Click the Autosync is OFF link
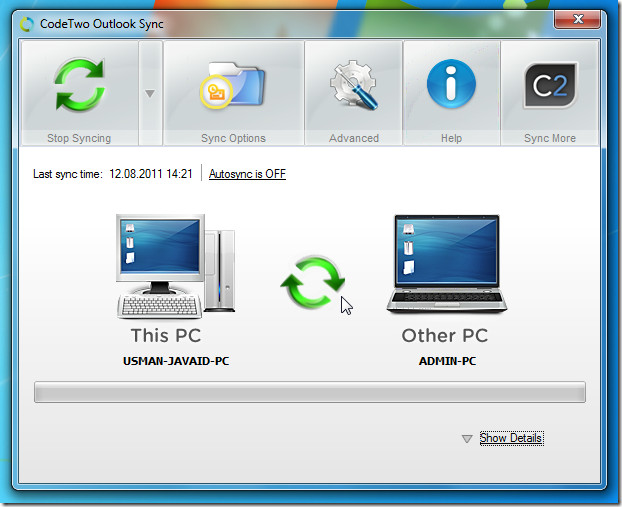Viewport: 622px width, 507px height. point(247,174)
